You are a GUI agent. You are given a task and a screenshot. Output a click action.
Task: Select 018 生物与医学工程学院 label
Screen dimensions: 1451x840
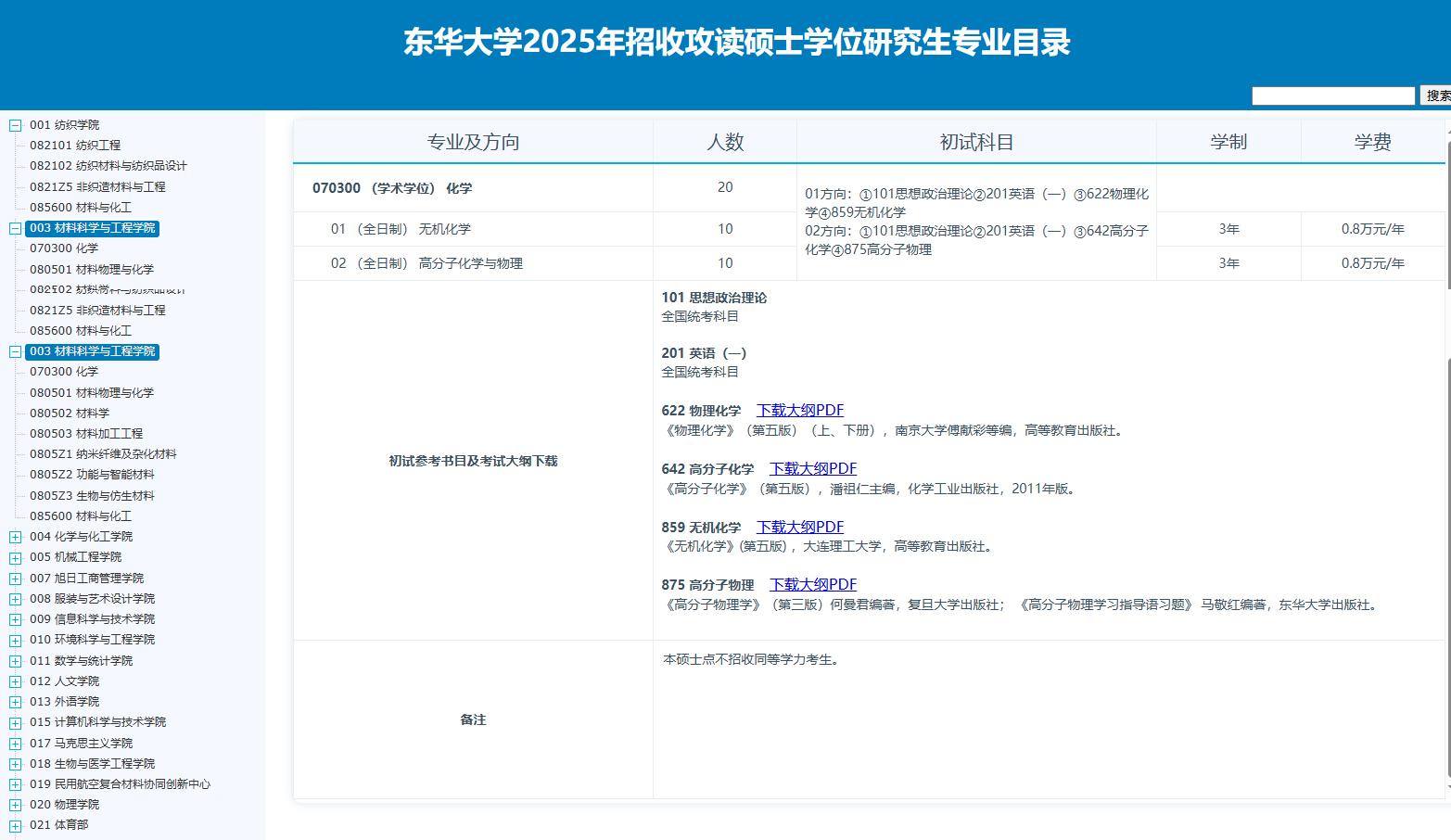tap(92, 764)
